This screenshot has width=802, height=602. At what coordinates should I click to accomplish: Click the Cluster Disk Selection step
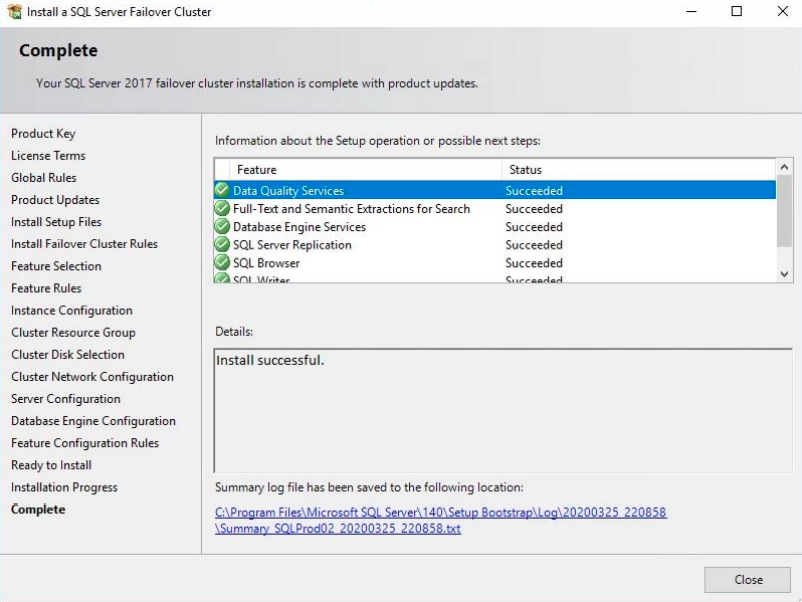(68, 354)
